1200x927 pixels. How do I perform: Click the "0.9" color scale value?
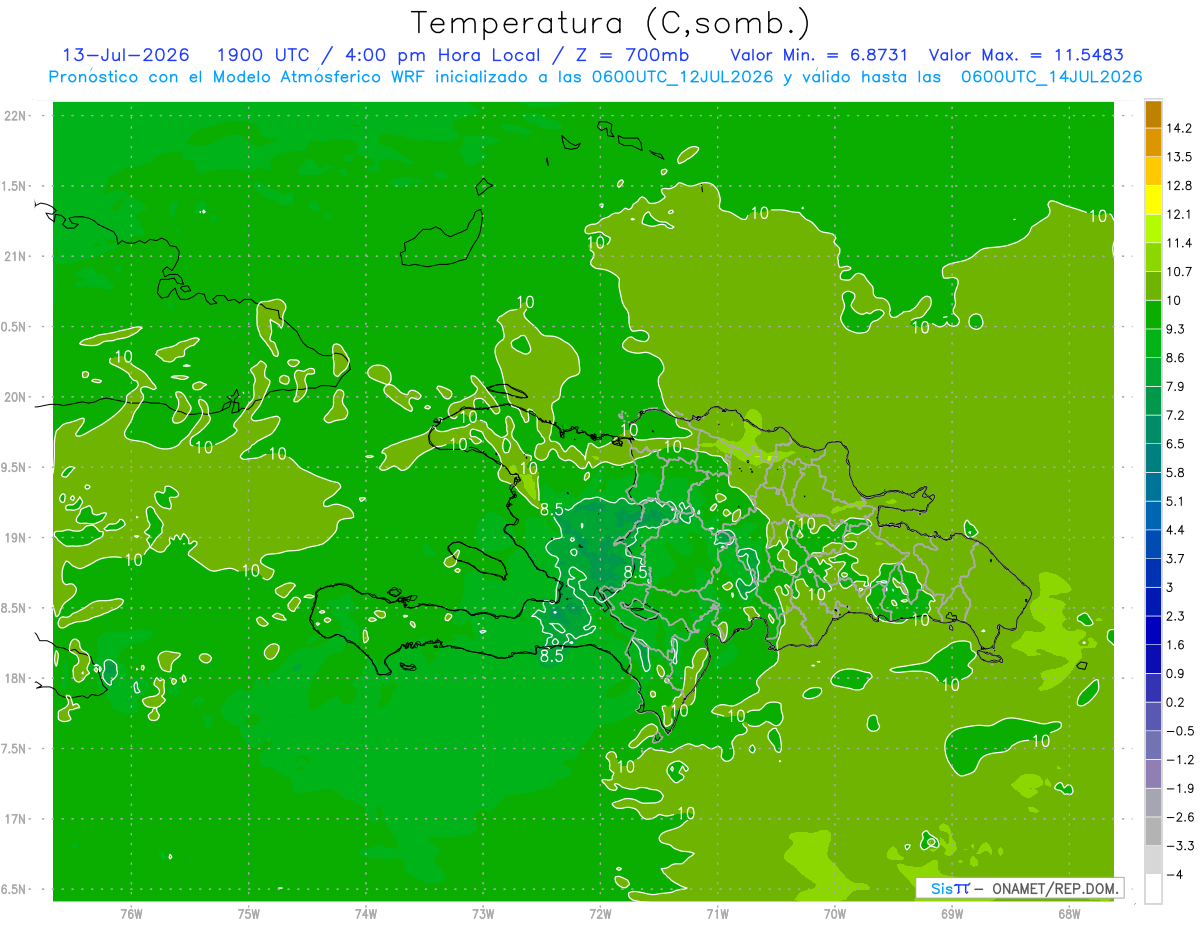click(1176, 674)
